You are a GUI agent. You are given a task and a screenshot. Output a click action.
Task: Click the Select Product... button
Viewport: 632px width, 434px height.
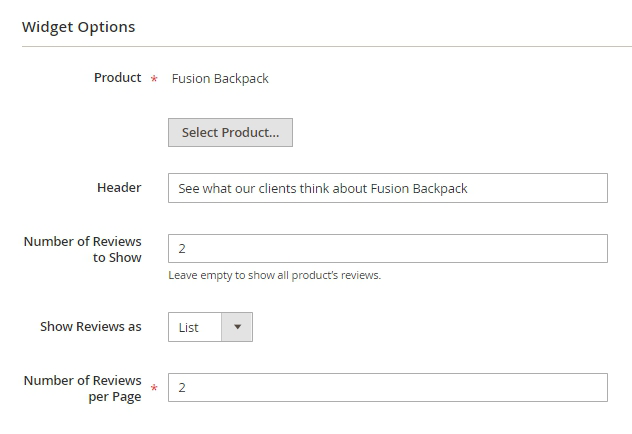coord(230,132)
